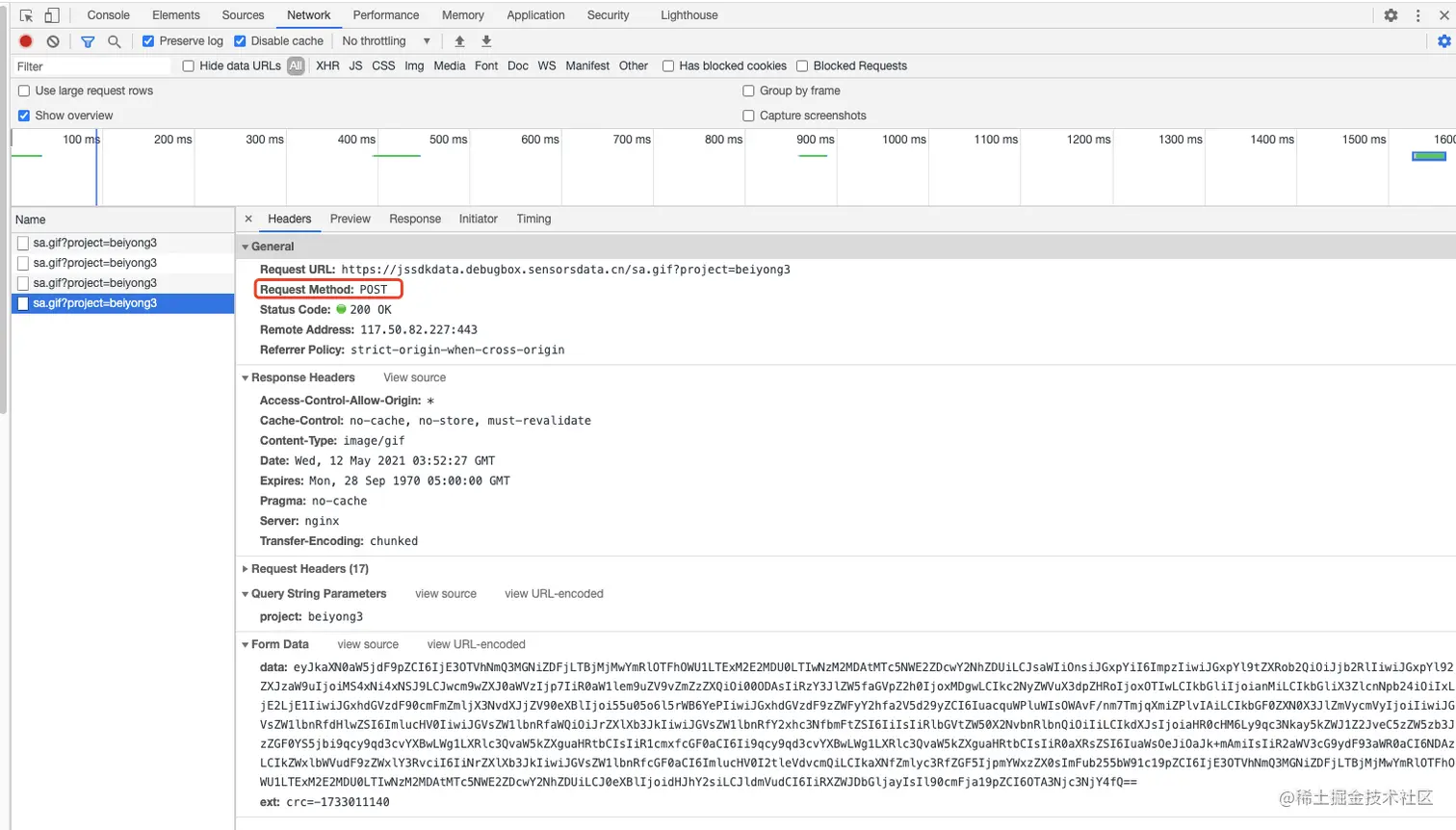Open the Timing tab
The image size is (1456, 830).
533,219
